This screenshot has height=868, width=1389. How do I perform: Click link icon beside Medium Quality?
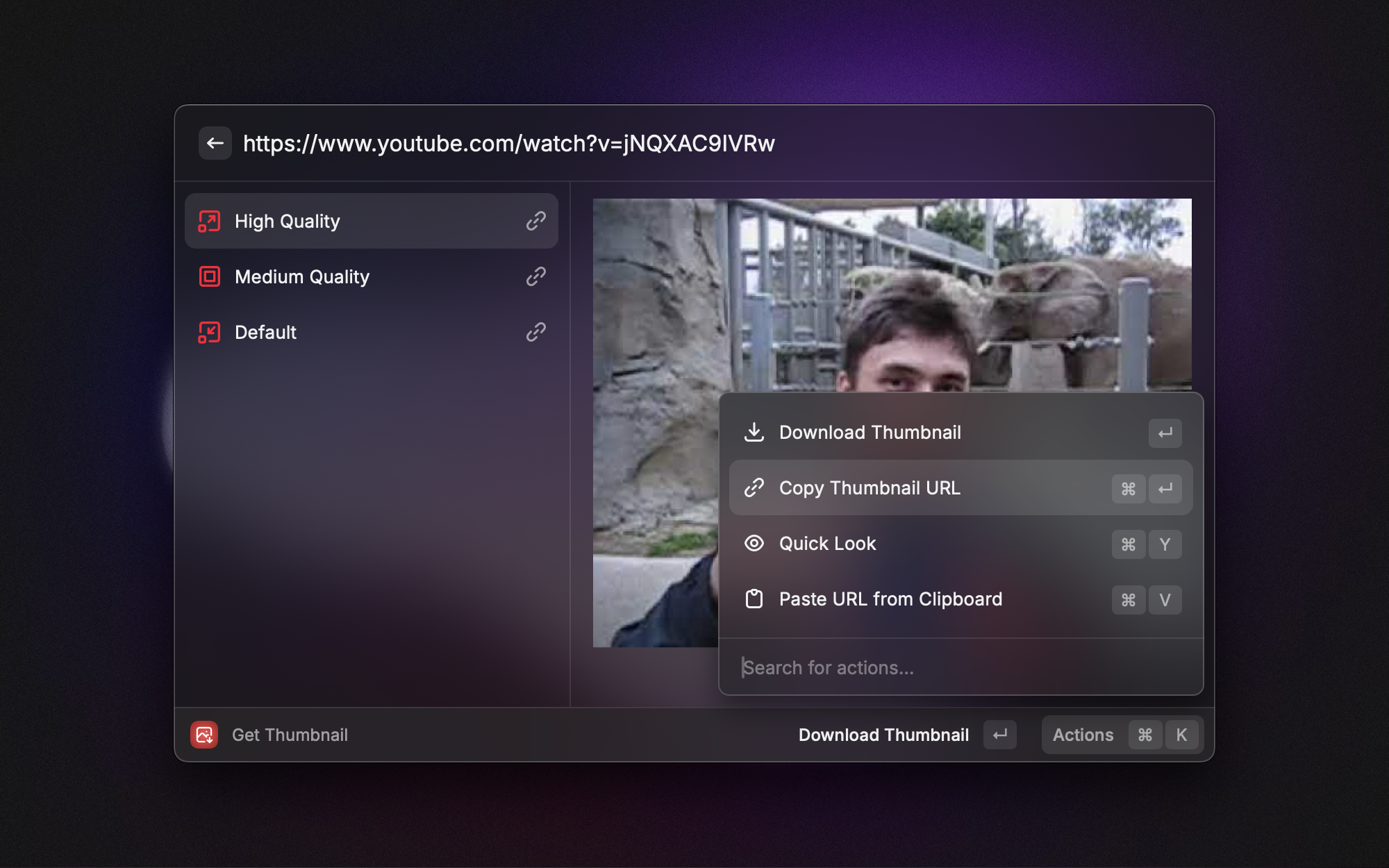(535, 277)
